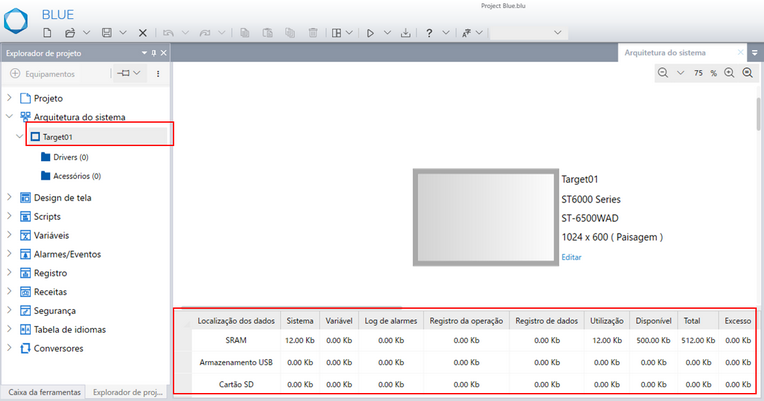Collapse the Target01 tree node
The height and width of the screenshot is (401, 764).
click(x=19, y=136)
